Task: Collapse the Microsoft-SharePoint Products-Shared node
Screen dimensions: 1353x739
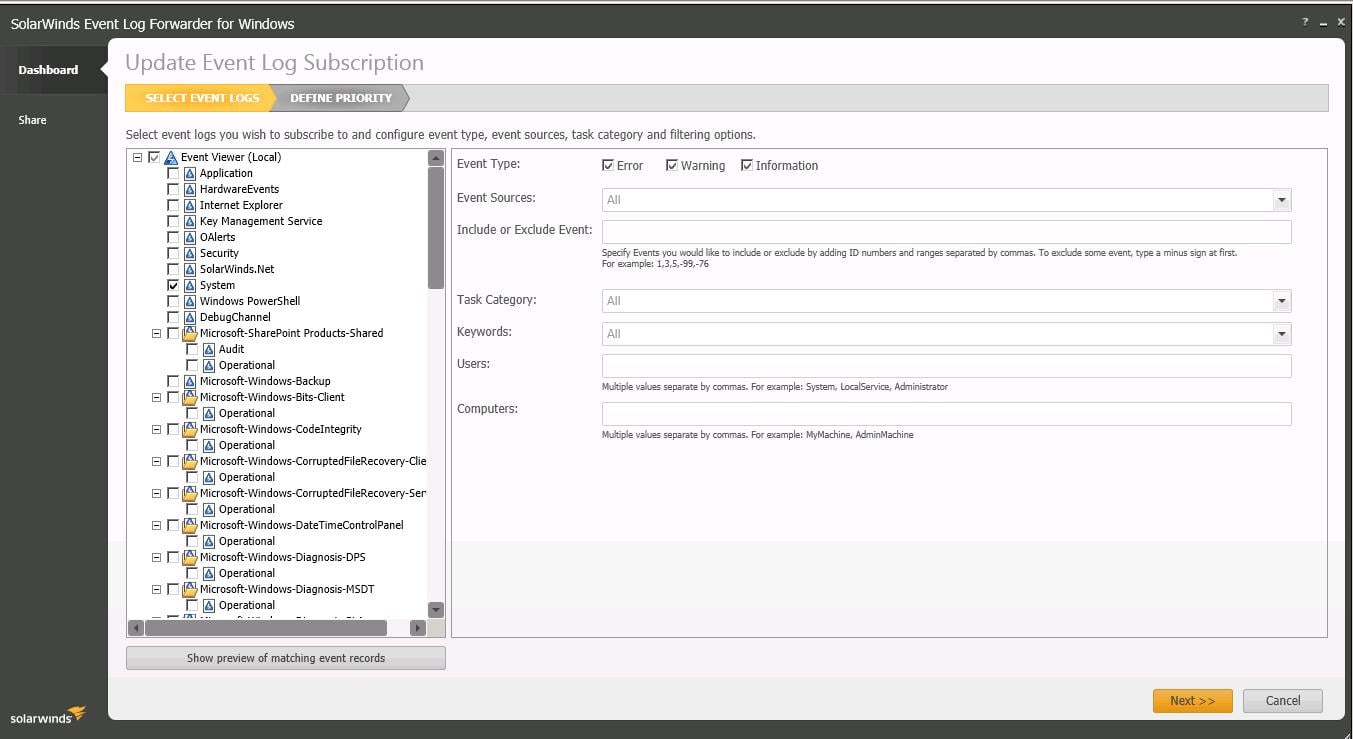Action: pyautogui.click(x=156, y=333)
